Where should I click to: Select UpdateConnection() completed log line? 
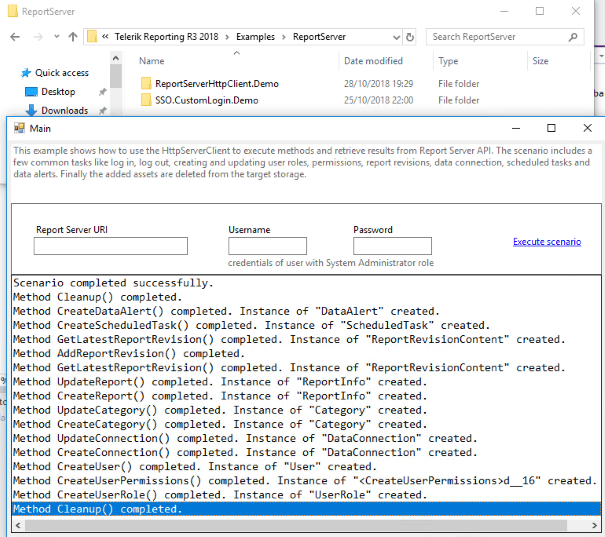[306, 439]
